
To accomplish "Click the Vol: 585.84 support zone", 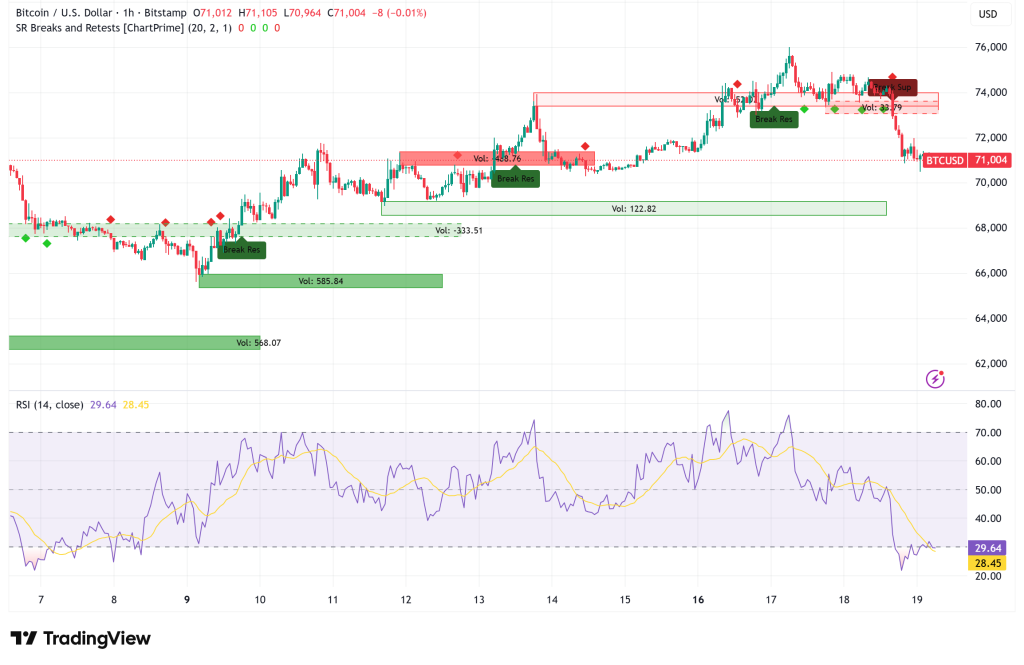I will pyautogui.click(x=320, y=281).
